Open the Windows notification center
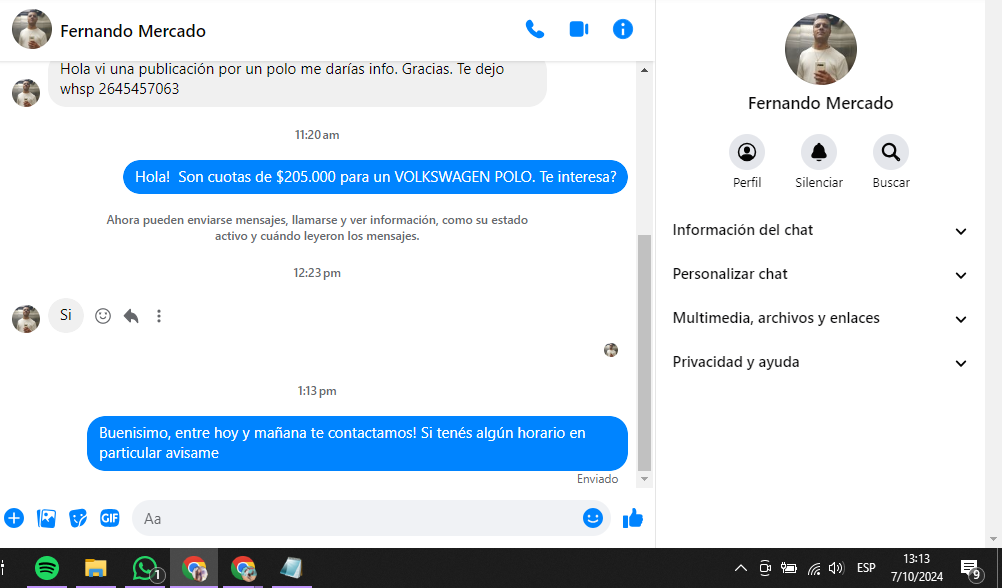Screen dimensions: 1002x588 pos(971,568)
